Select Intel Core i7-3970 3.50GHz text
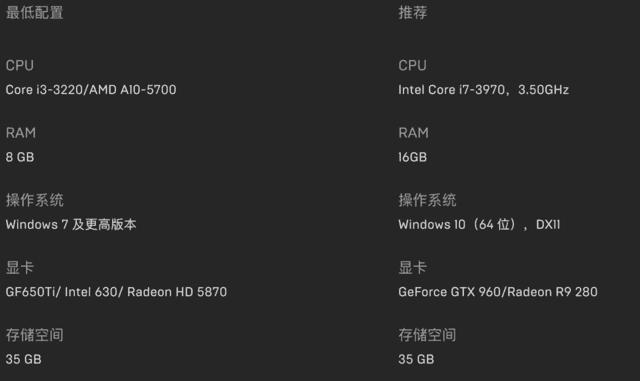The height and width of the screenshot is (381, 640). 484,89
